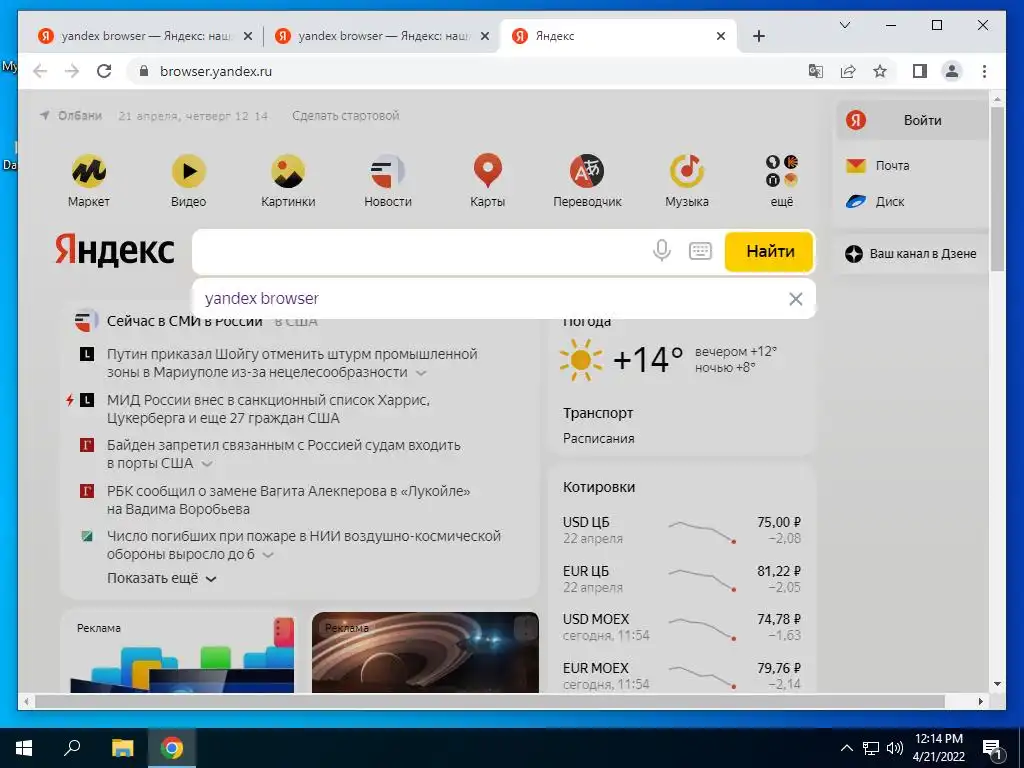Open a new browser tab
Image resolution: width=1024 pixels, height=768 pixels.
(x=758, y=36)
